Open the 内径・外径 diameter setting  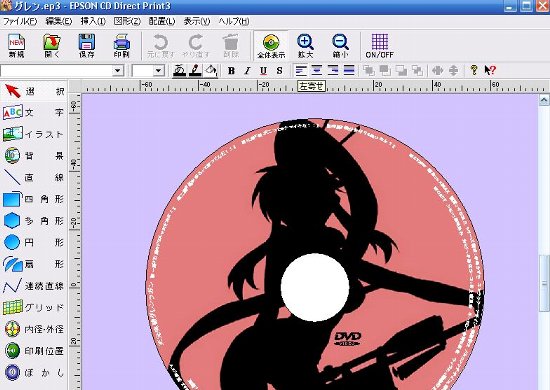tap(34, 329)
